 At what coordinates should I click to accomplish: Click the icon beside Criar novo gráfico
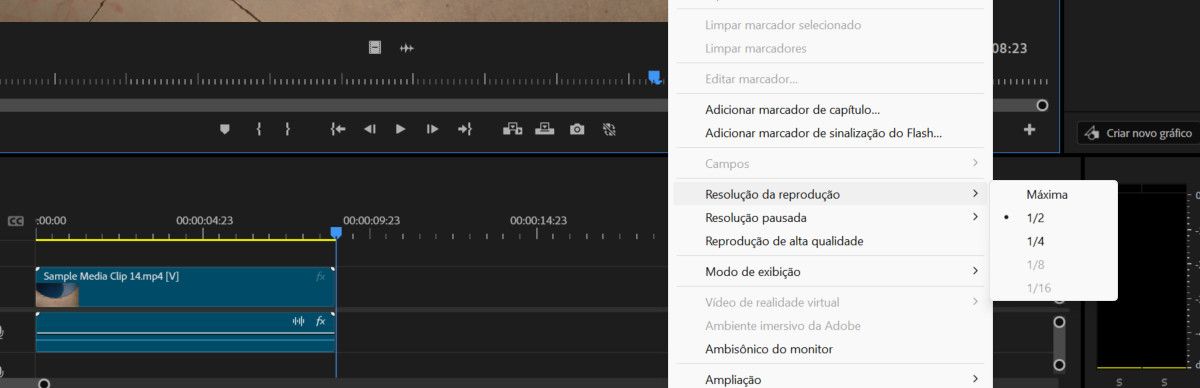[1092, 132]
